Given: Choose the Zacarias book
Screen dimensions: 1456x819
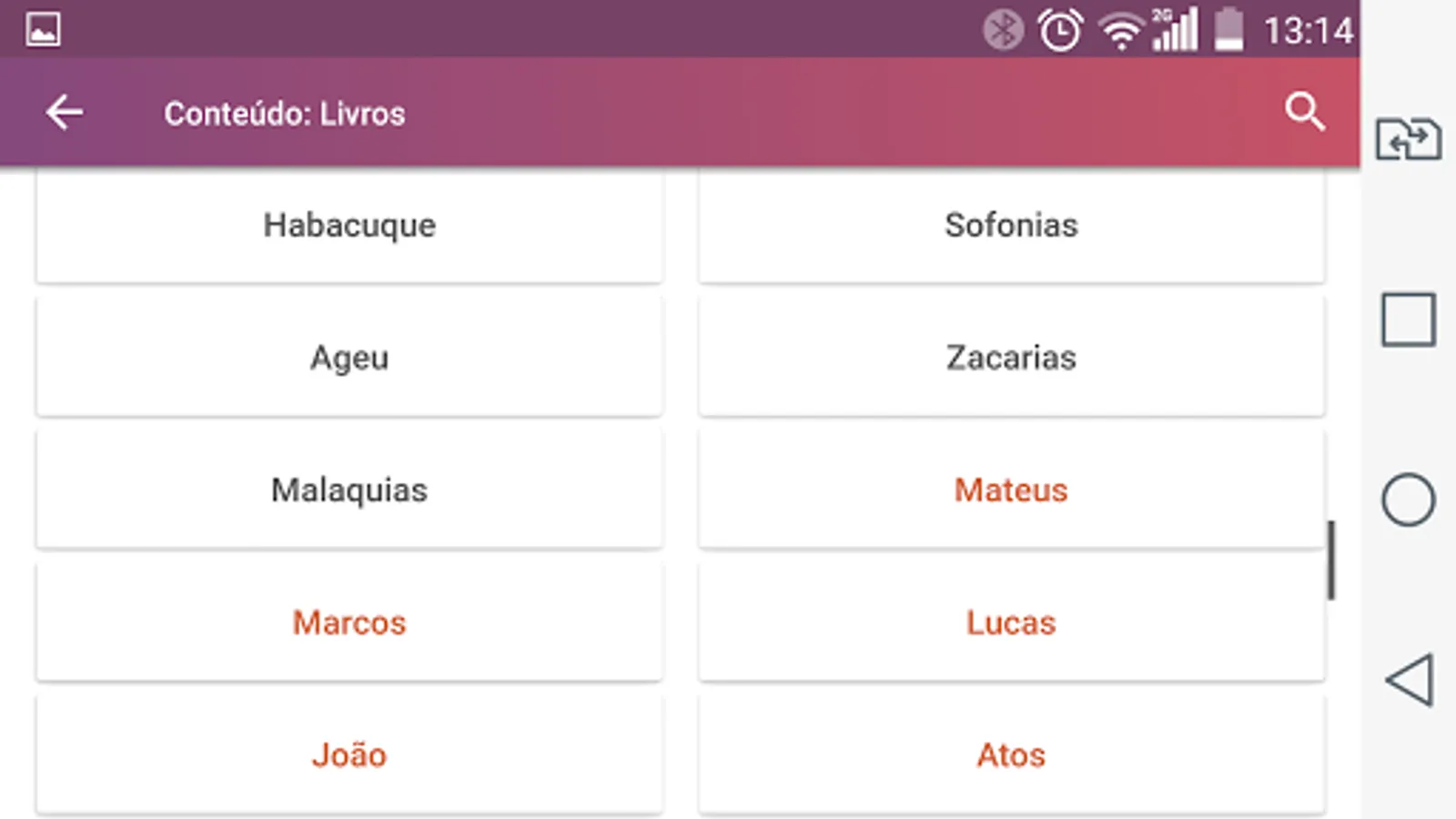Looking at the screenshot, I should pos(1011,358).
